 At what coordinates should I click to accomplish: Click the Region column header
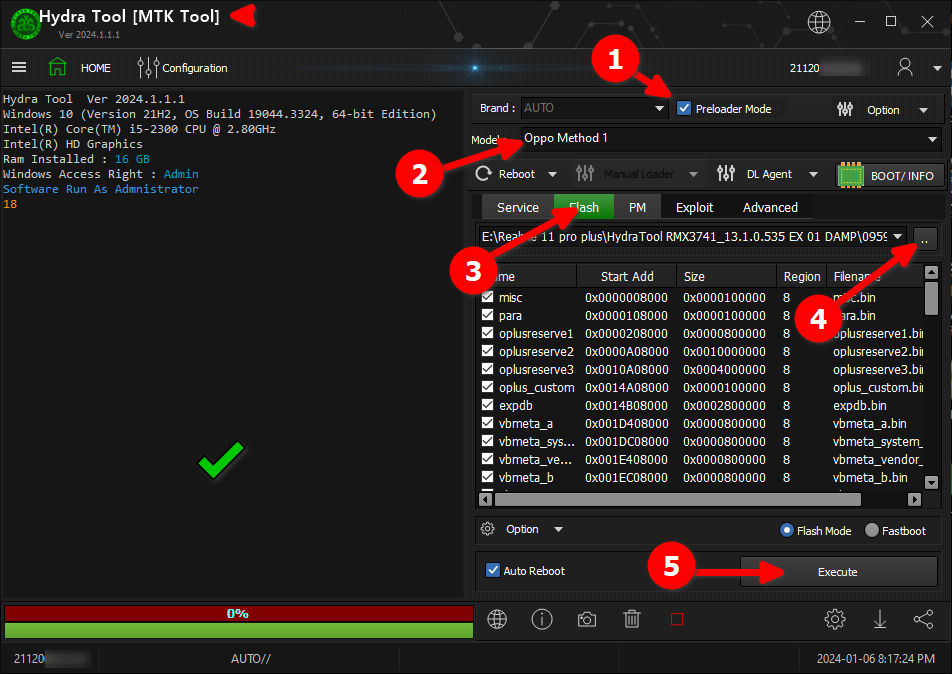pos(801,276)
